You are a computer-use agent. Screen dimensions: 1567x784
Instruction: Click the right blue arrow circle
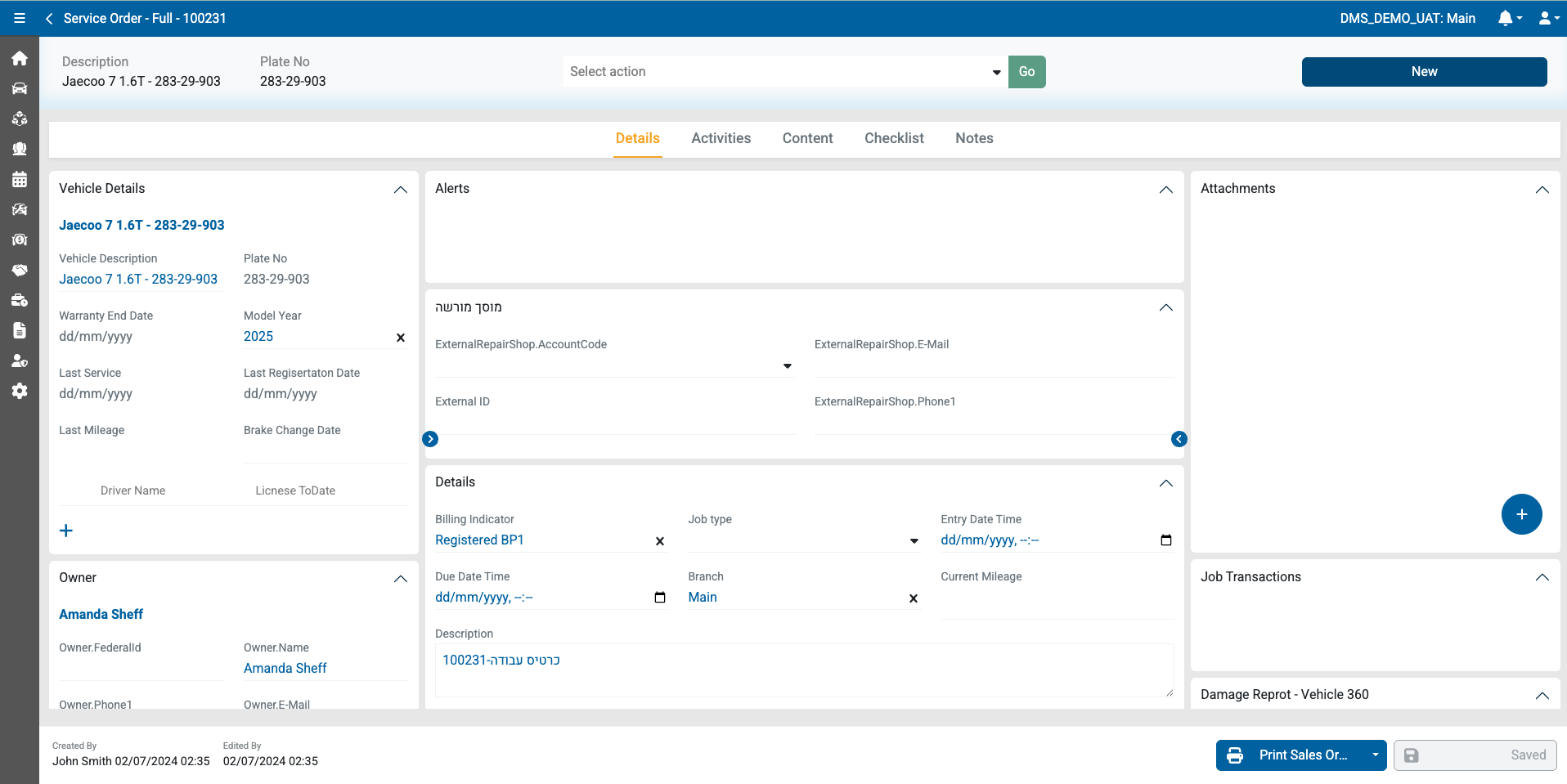point(1179,439)
